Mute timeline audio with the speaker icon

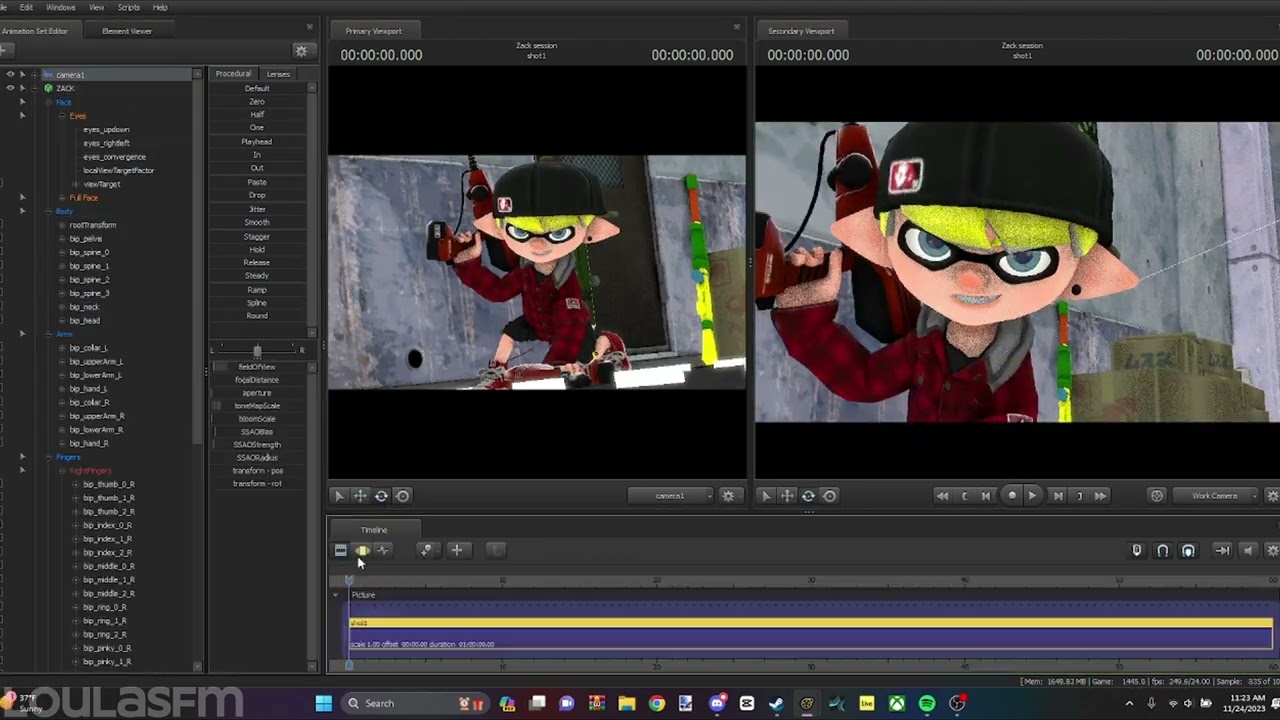tap(1247, 550)
